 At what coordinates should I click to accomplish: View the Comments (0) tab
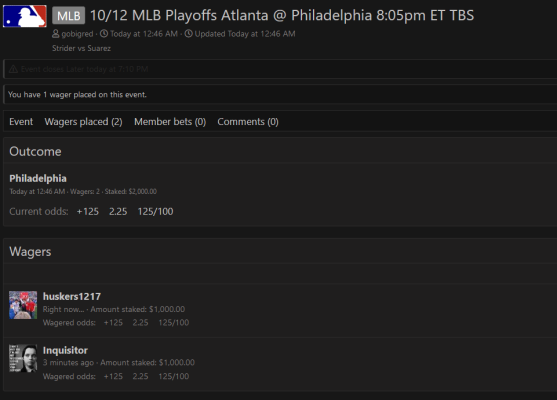(x=248, y=122)
